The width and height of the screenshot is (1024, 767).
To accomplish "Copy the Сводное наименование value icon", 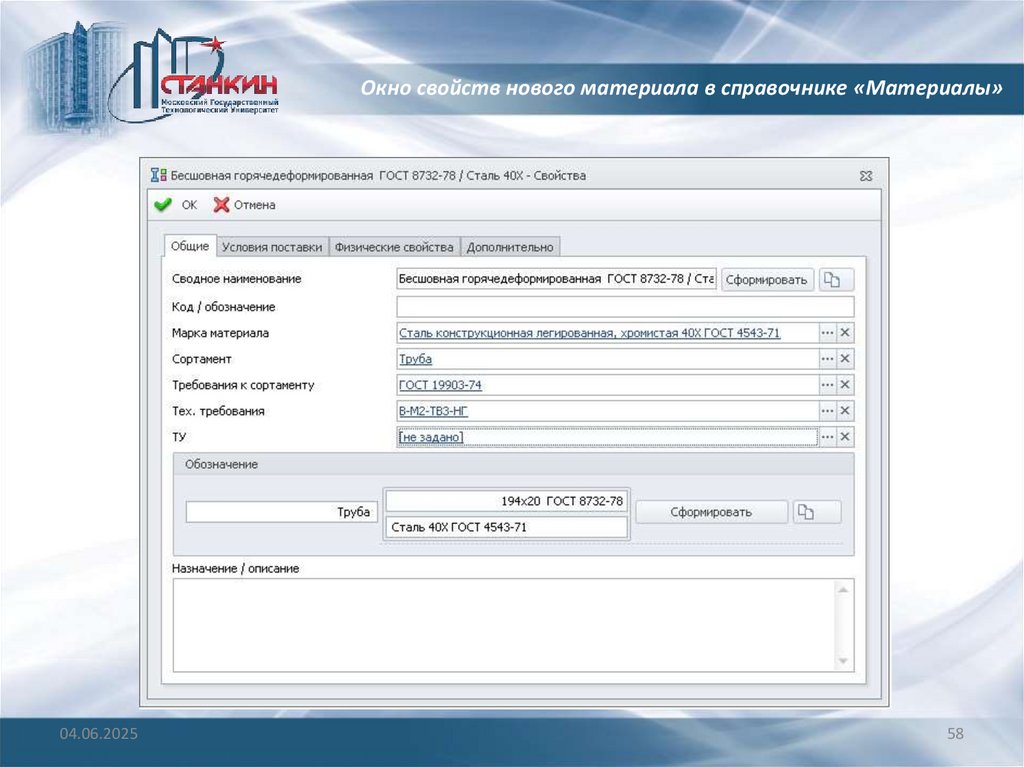I will pos(835,280).
